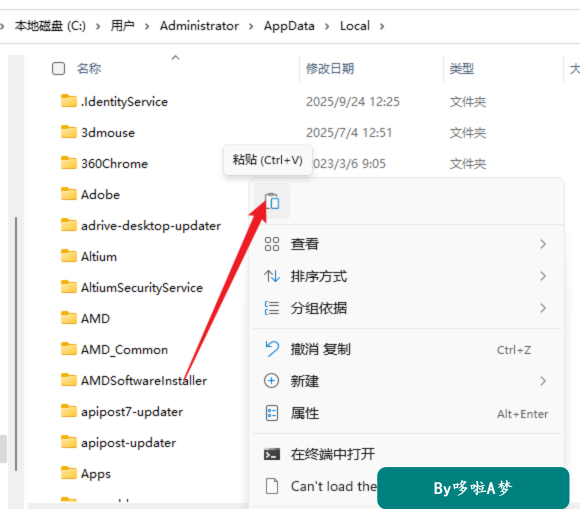Click the Paste icon in context menu
Image resolution: width=580 pixels, height=509 pixels.
pos(272,201)
